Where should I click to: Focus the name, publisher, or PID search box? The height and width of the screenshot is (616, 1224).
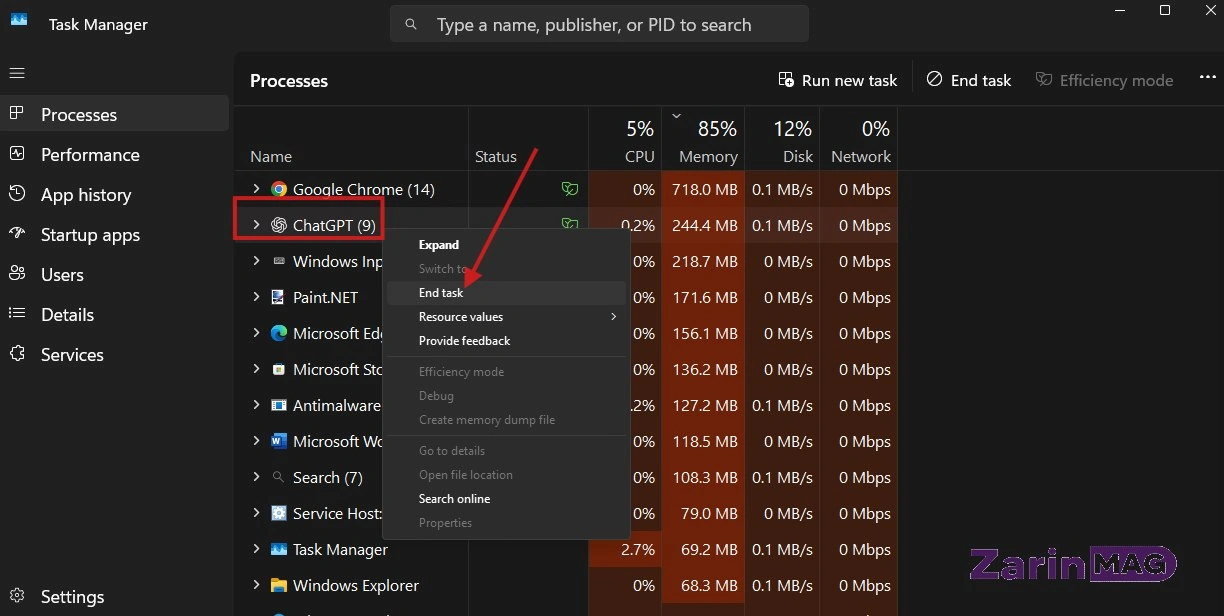coord(600,25)
